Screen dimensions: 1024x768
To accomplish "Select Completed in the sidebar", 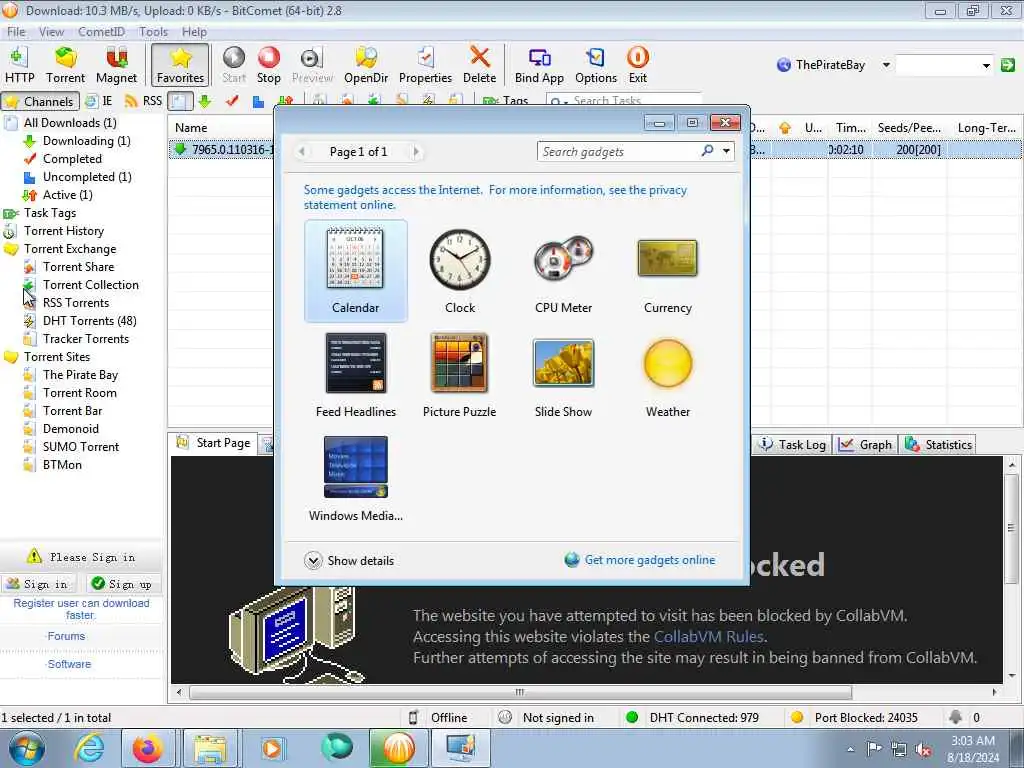I will coord(72,159).
